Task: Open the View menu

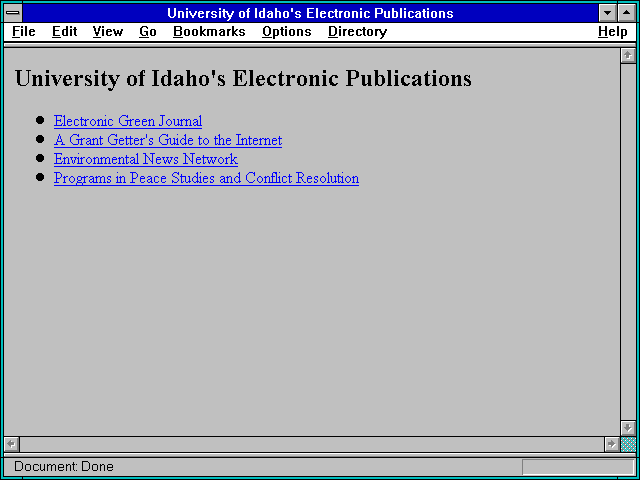Action: pos(108,32)
